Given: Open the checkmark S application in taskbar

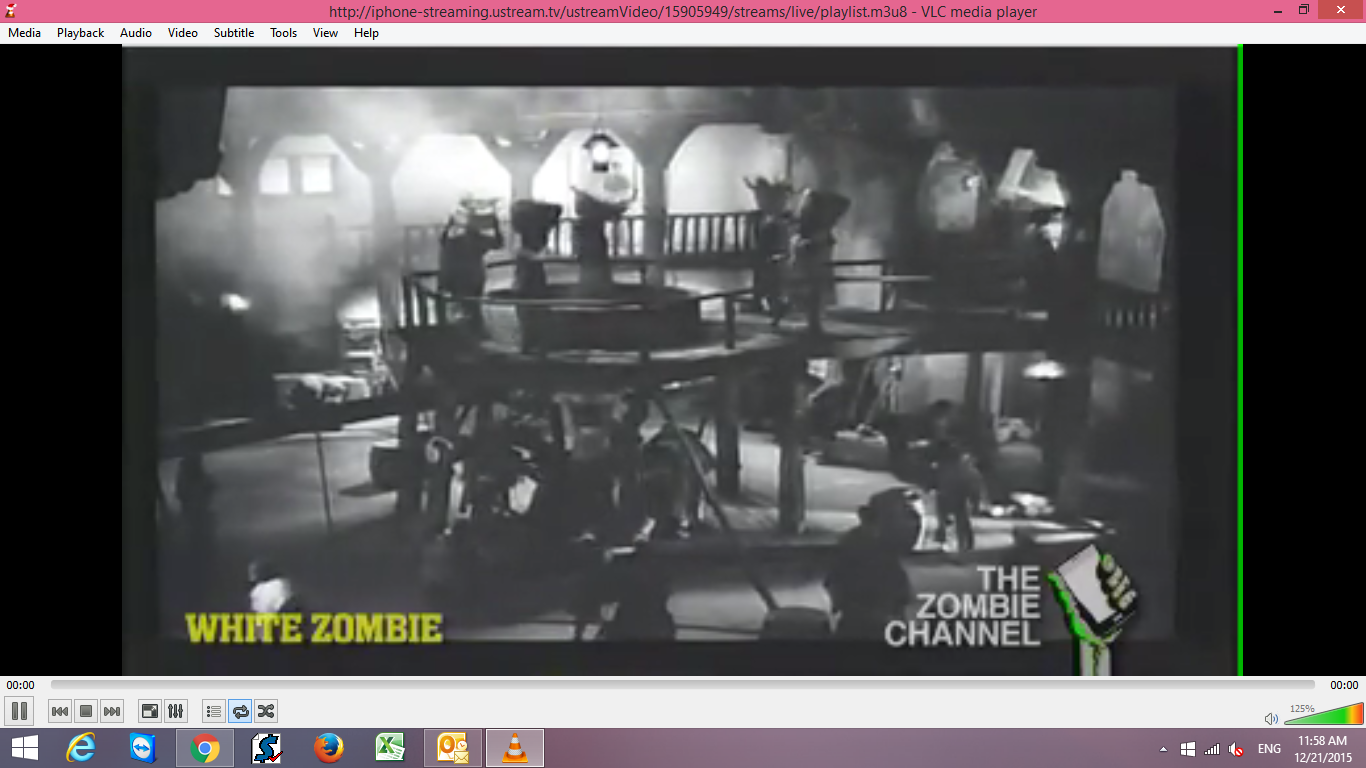Looking at the screenshot, I should click(x=267, y=748).
